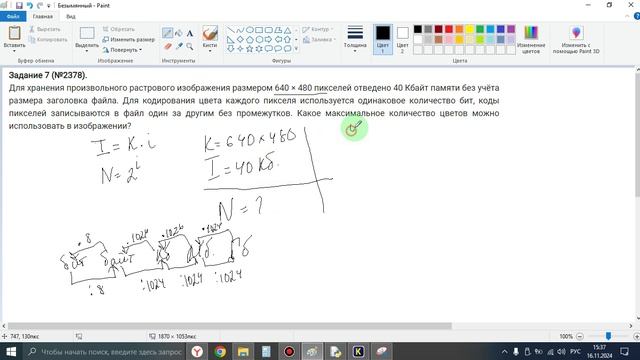Image resolution: width=640 pixels, height=360 pixels.
Task: Click the horizontal scrollbar thumb
Action: coord(230,326)
